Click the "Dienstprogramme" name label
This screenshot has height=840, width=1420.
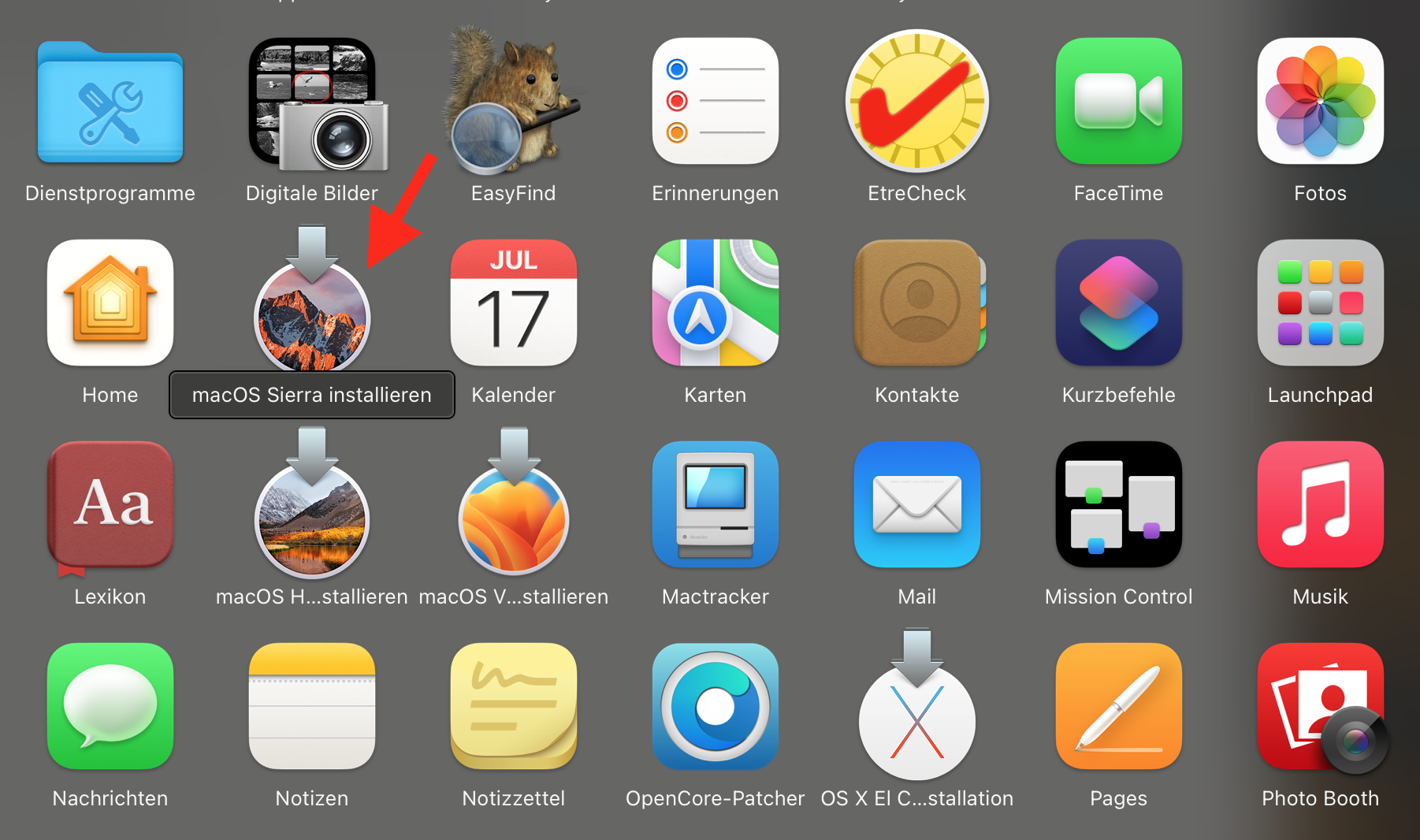click(x=110, y=193)
